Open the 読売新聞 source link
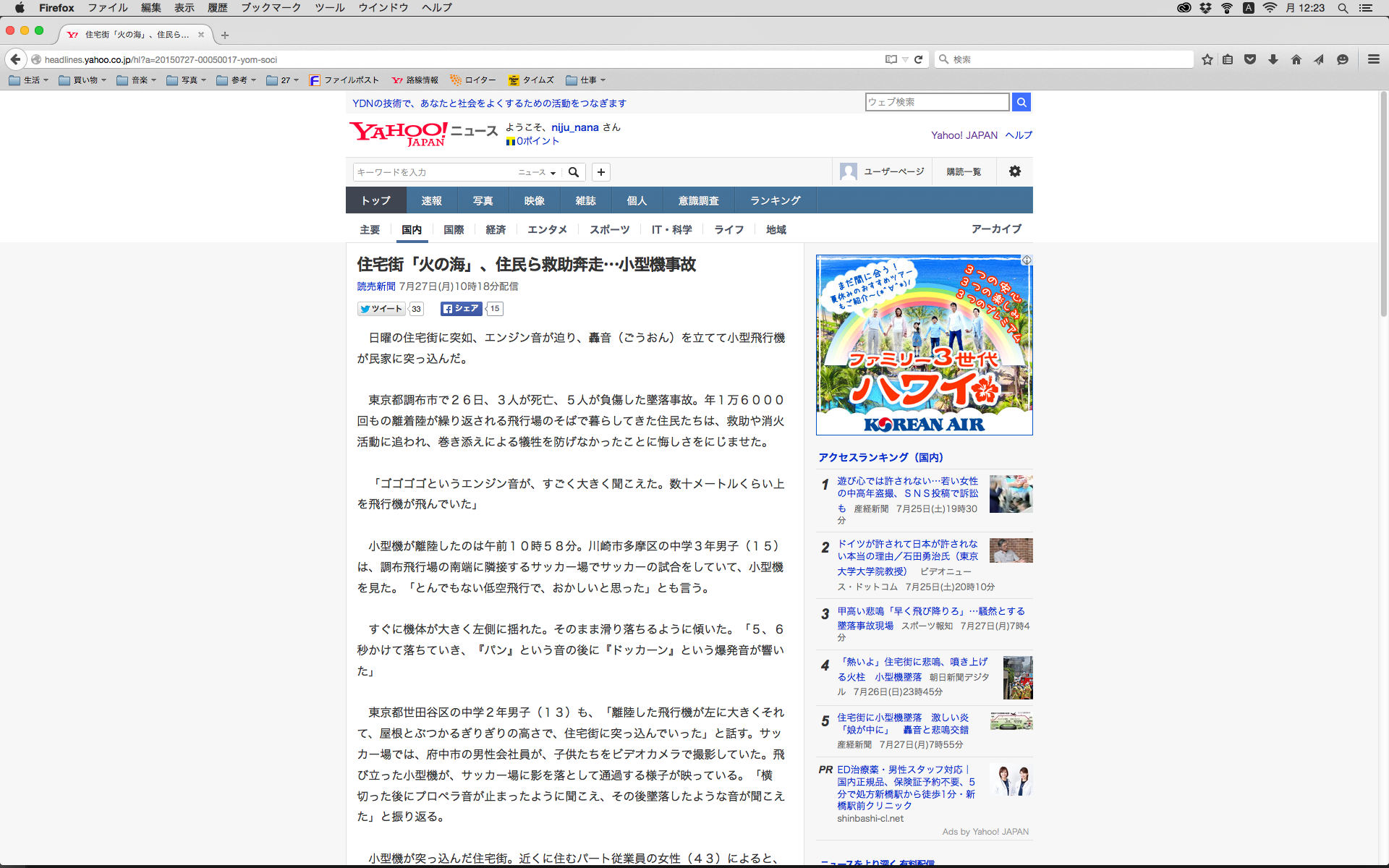 pyautogui.click(x=376, y=286)
